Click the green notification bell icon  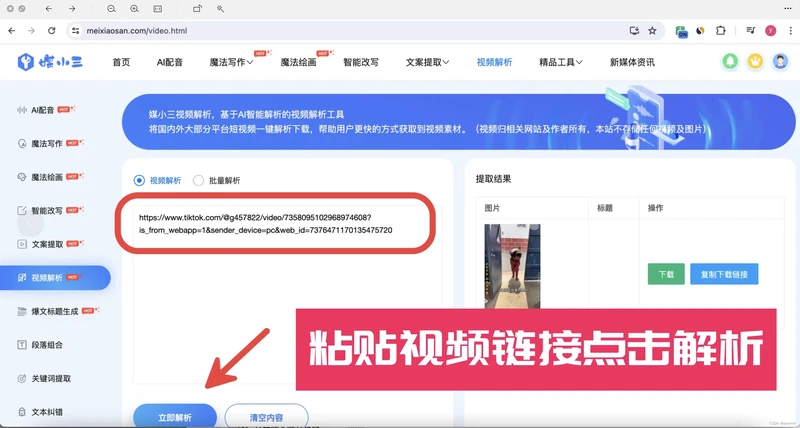coord(731,62)
